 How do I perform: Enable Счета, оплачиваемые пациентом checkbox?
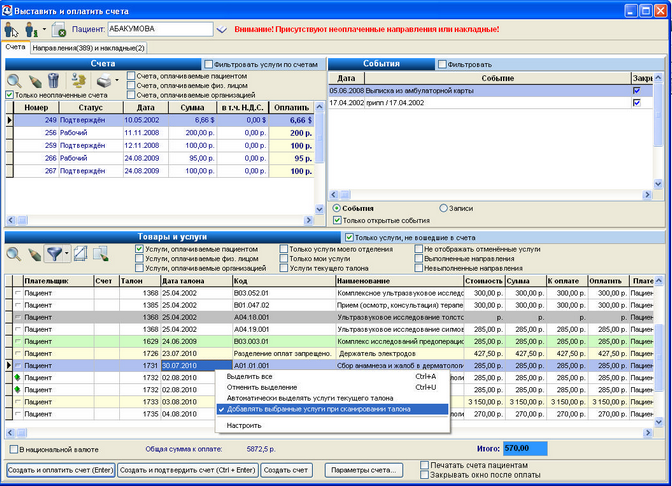coord(131,76)
